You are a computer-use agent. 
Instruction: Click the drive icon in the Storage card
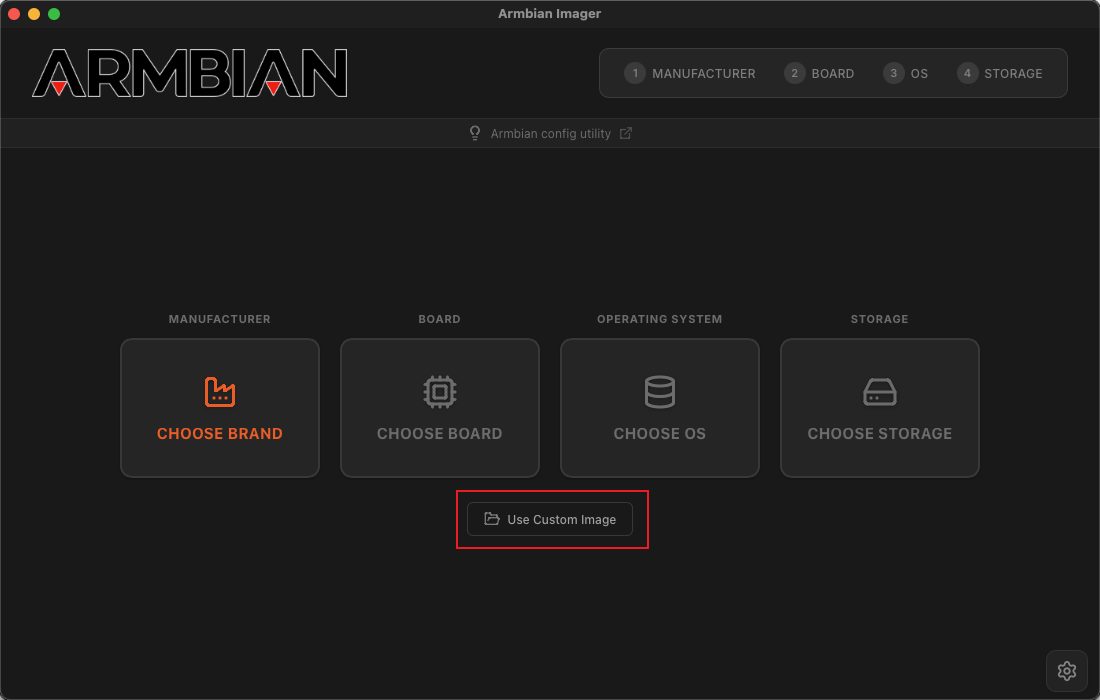[x=880, y=392]
